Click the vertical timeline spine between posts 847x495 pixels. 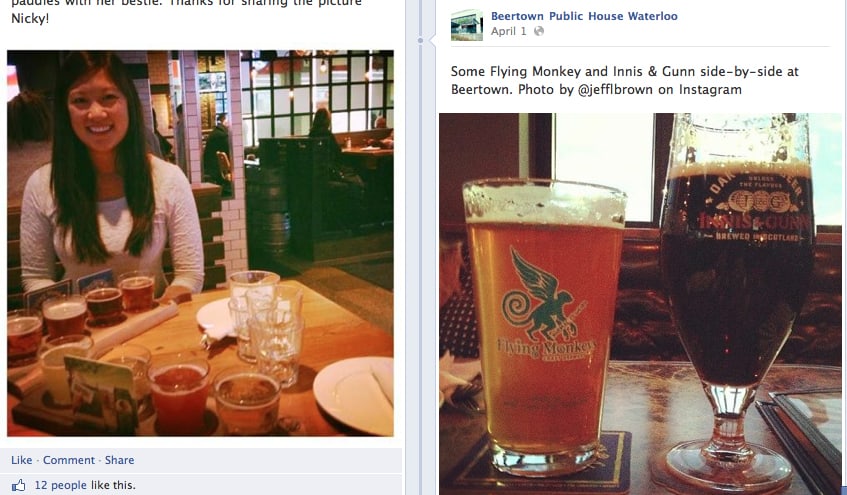pyautogui.click(x=420, y=270)
